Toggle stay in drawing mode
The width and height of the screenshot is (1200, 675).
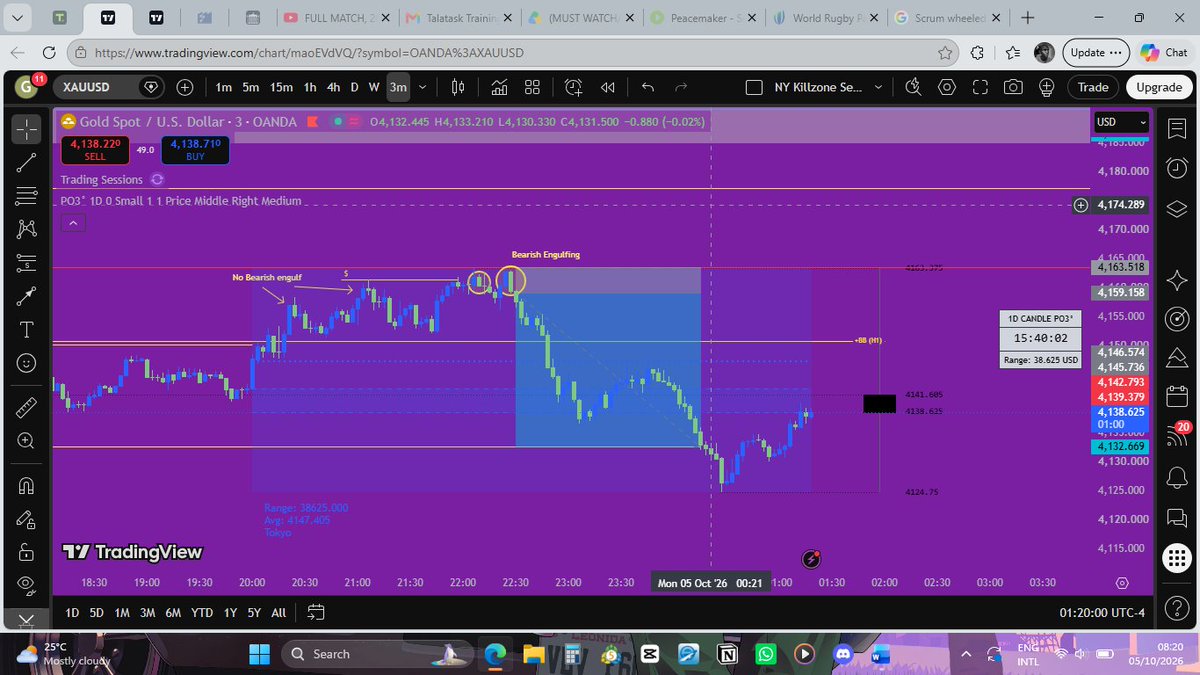click(x=26, y=519)
